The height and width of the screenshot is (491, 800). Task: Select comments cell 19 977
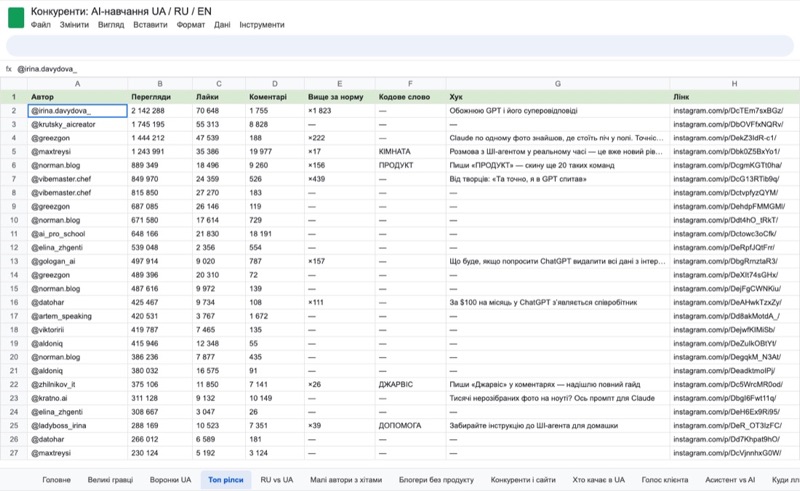(x=275, y=152)
